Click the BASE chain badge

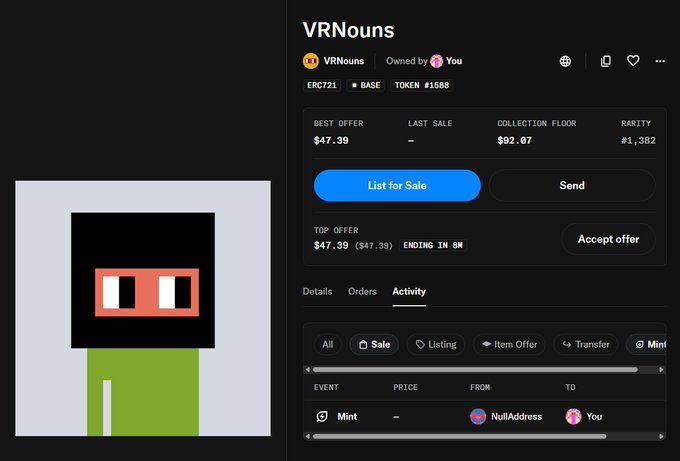coord(366,85)
